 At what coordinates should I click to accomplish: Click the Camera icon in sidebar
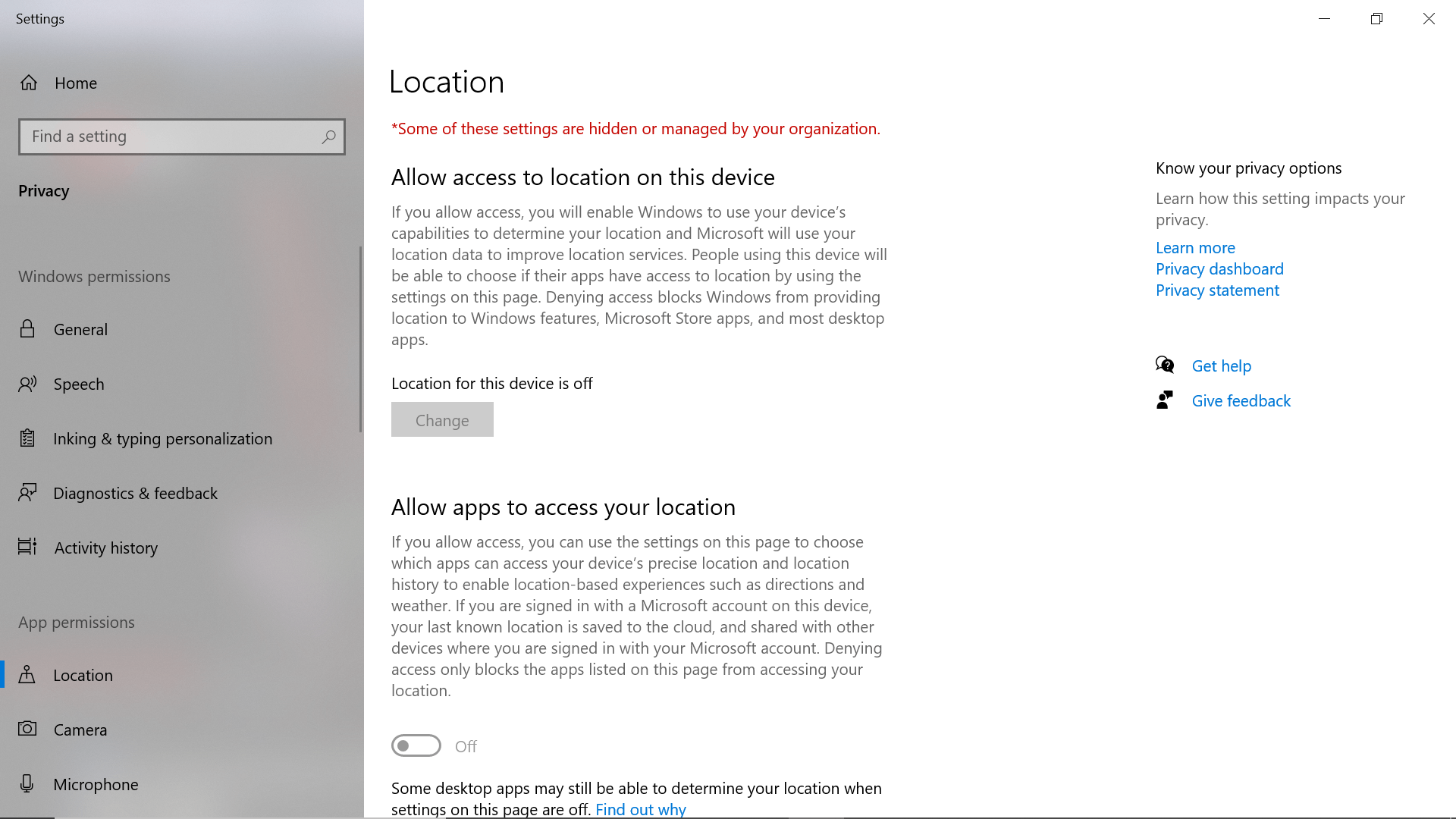[27, 730]
